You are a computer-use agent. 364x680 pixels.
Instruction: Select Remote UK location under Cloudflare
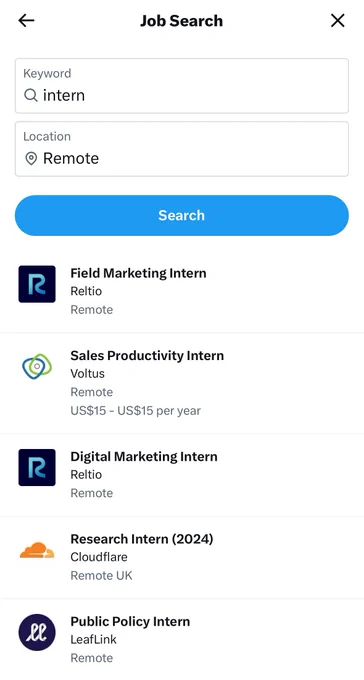click(x=101, y=575)
